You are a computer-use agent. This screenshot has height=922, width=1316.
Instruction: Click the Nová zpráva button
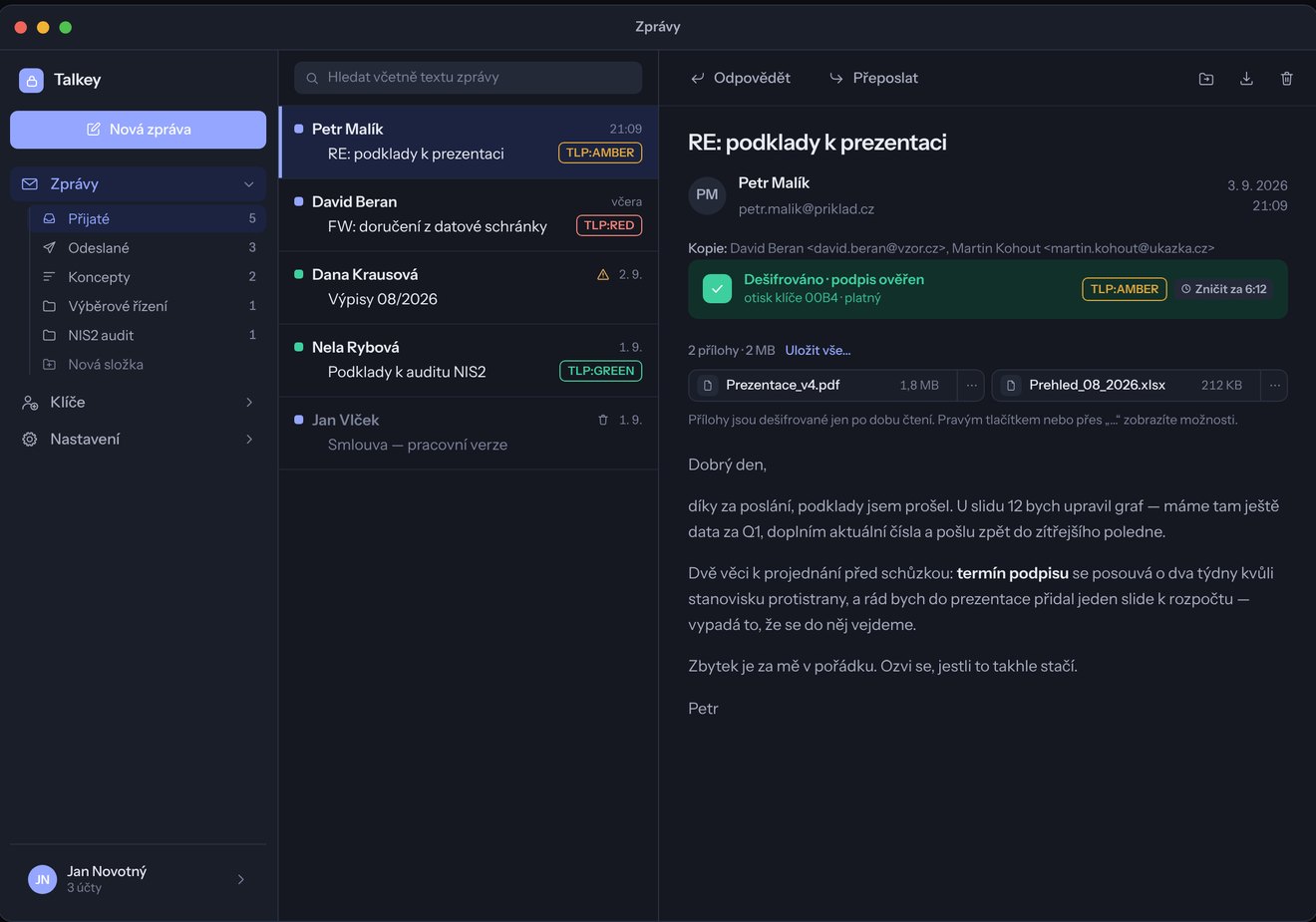[138, 130]
